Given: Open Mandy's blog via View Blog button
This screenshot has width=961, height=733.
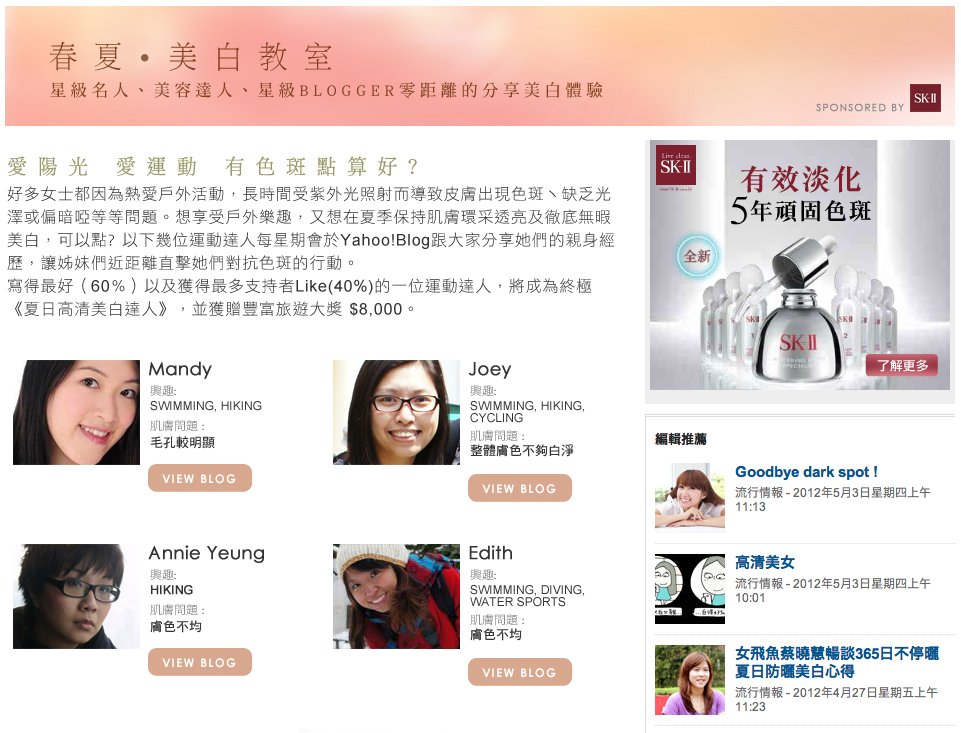Looking at the screenshot, I should [x=200, y=478].
